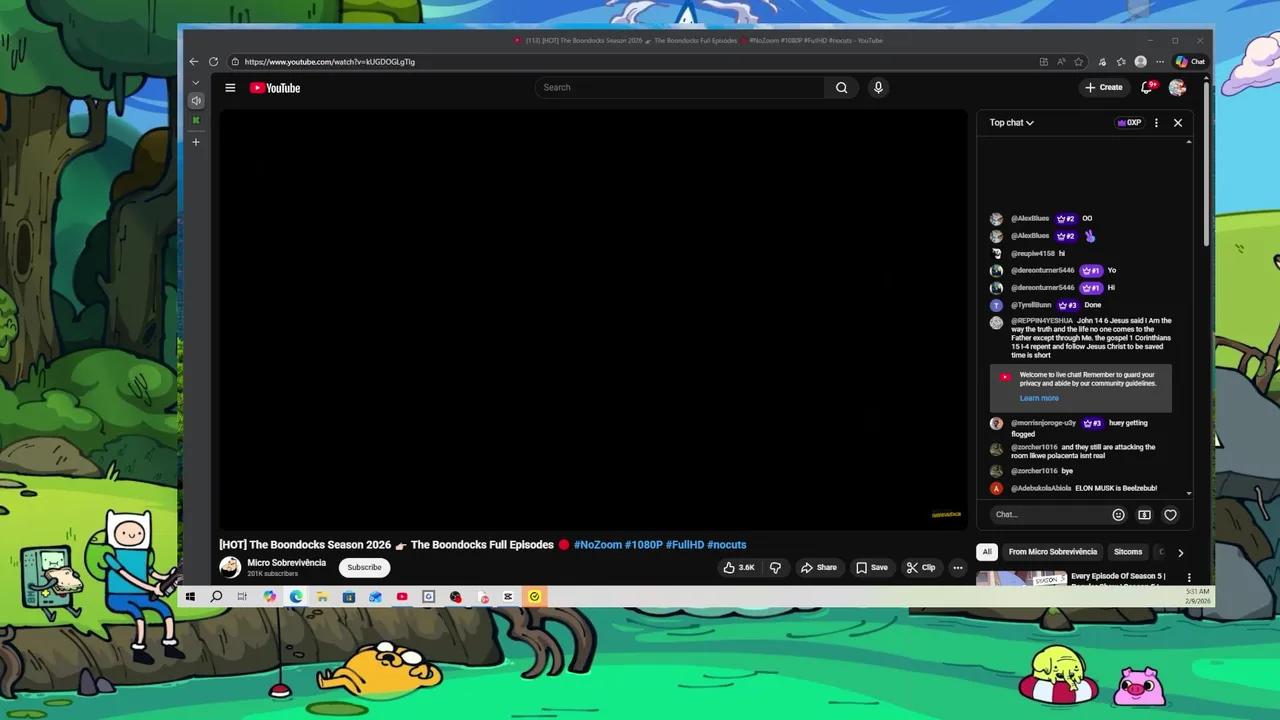Open File Explorer from the taskbar

point(322,597)
